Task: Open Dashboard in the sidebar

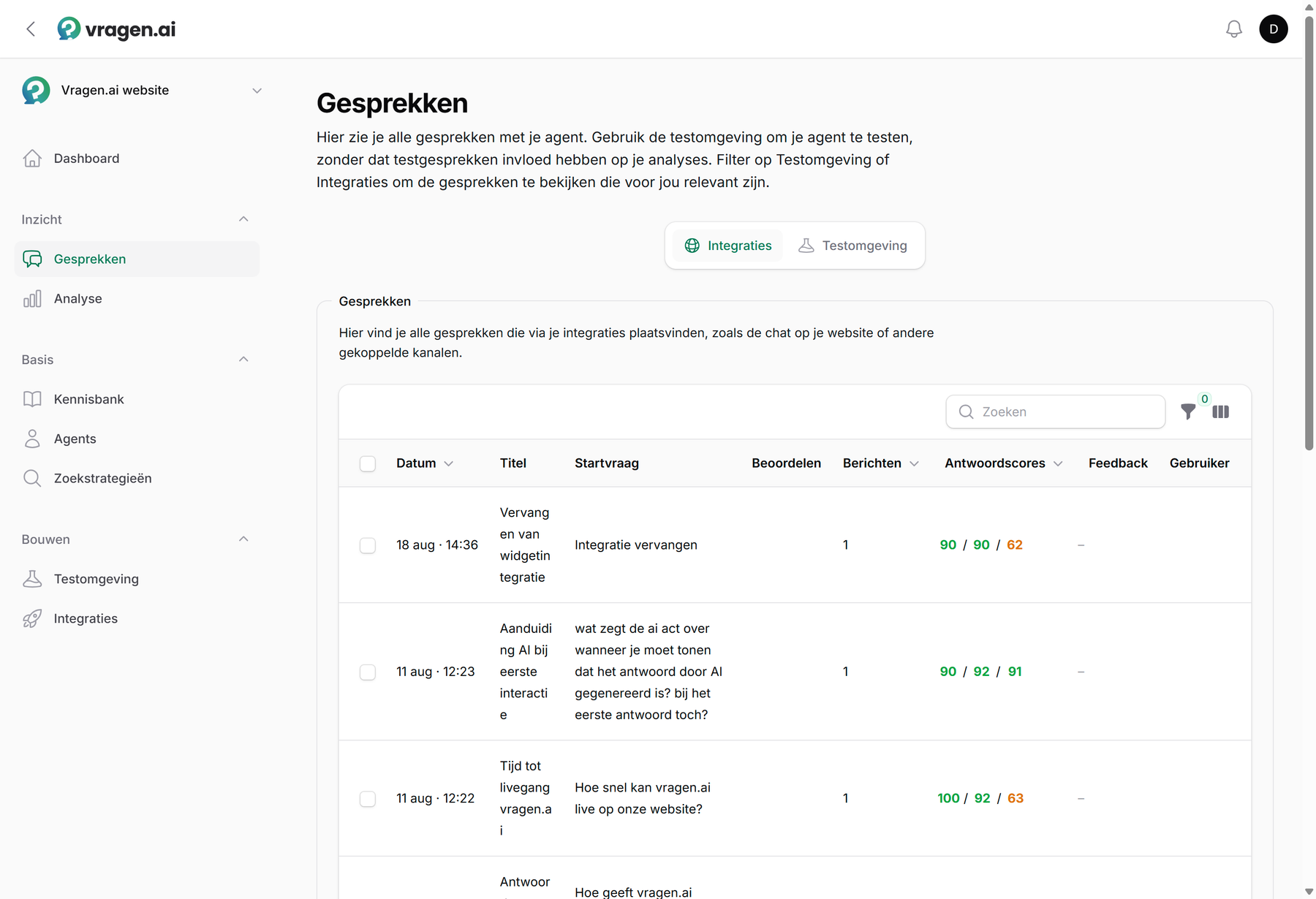Action: click(x=137, y=159)
